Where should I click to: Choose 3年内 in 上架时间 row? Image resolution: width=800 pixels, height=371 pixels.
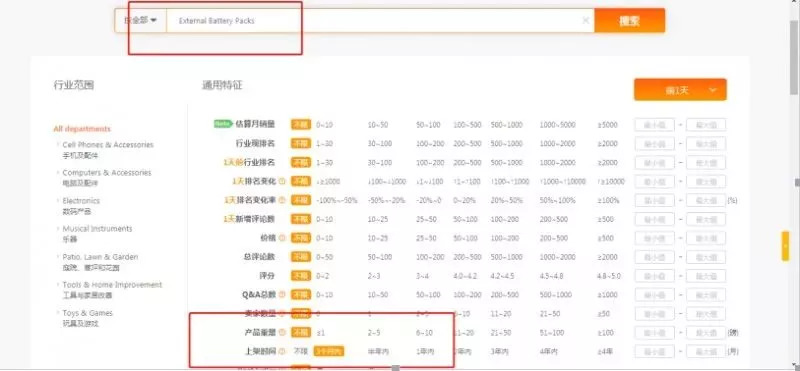click(499, 351)
